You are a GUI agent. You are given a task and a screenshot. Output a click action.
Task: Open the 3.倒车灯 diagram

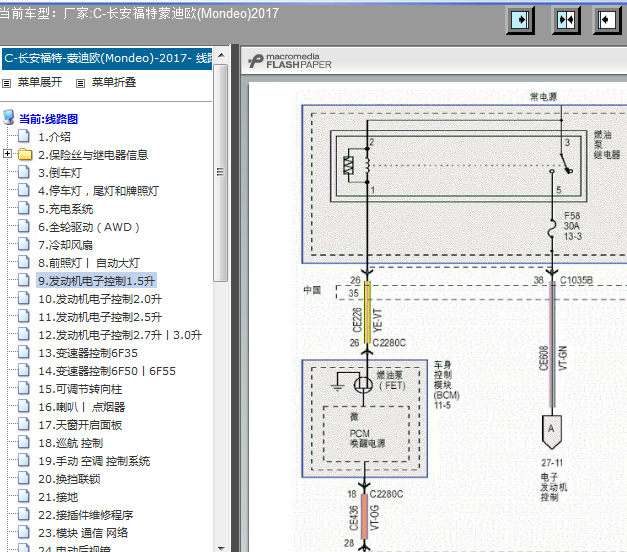point(60,173)
